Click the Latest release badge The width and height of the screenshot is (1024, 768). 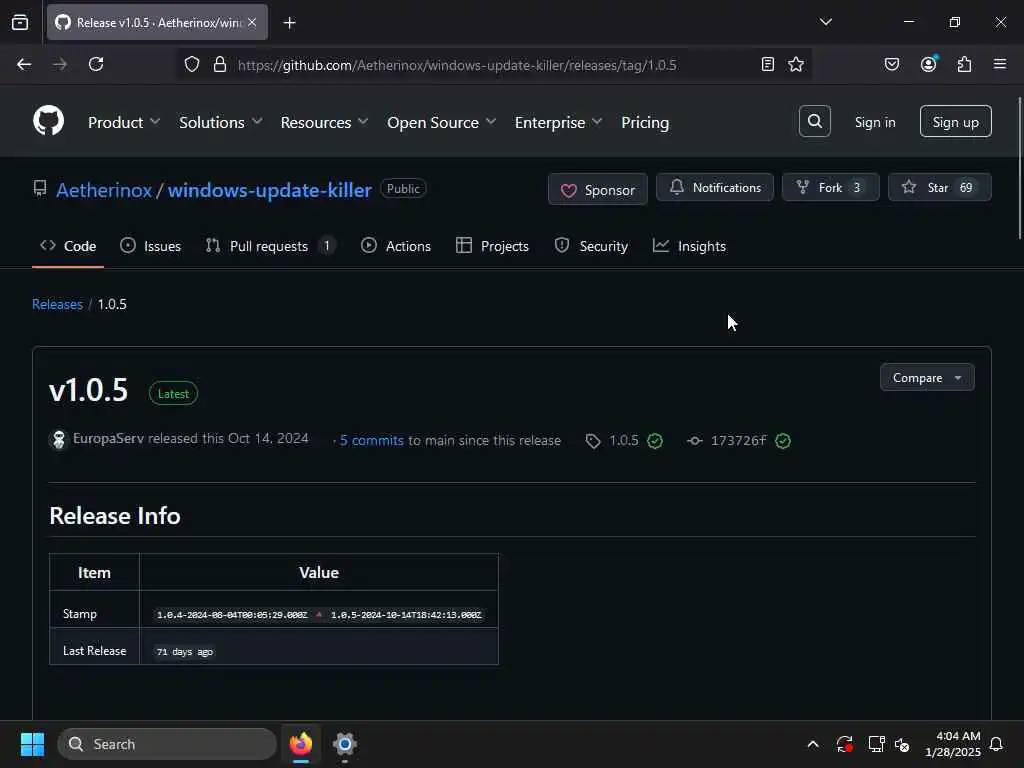[x=173, y=394]
